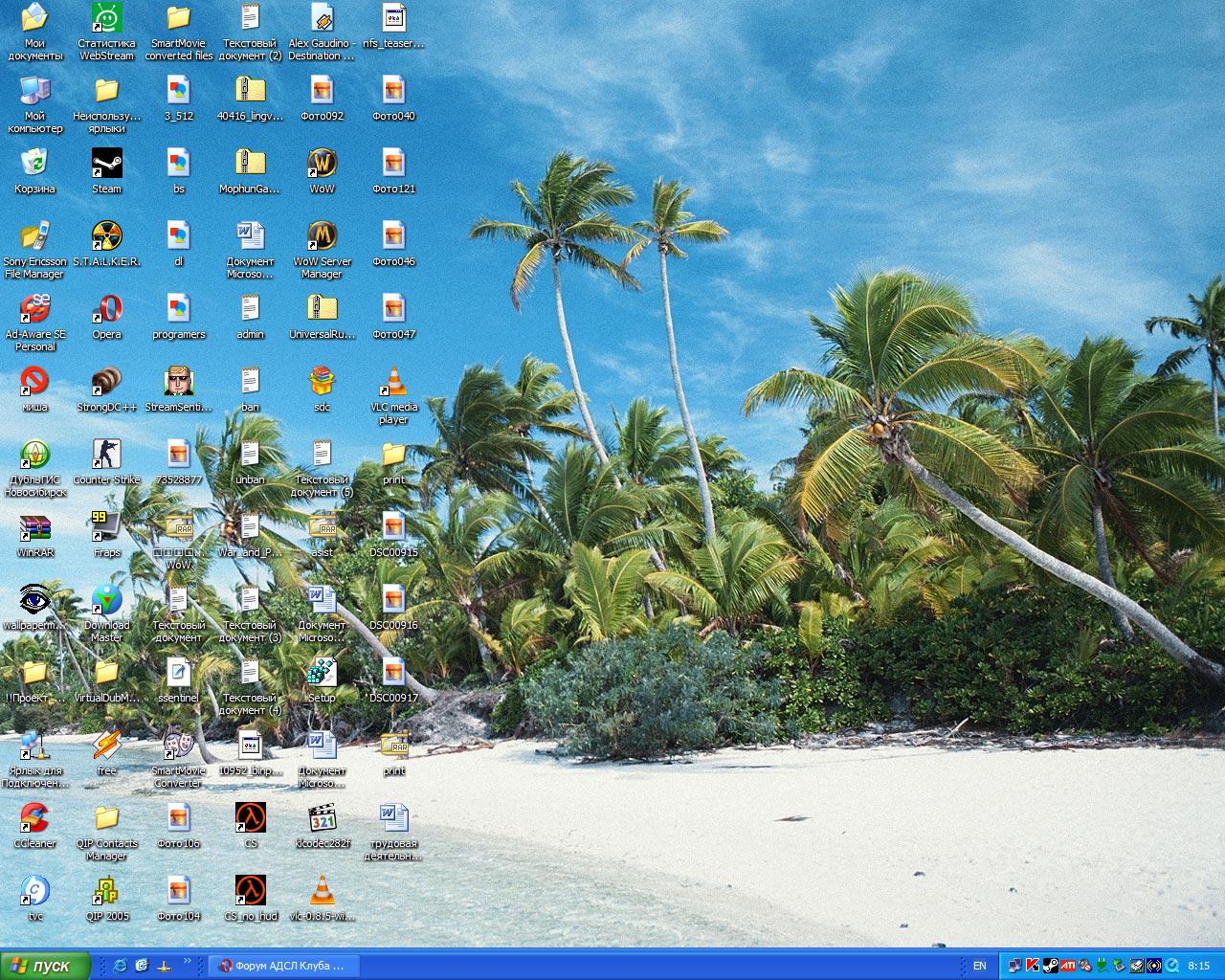Expand the Quick Launch overflow chevron

click(187, 962)
